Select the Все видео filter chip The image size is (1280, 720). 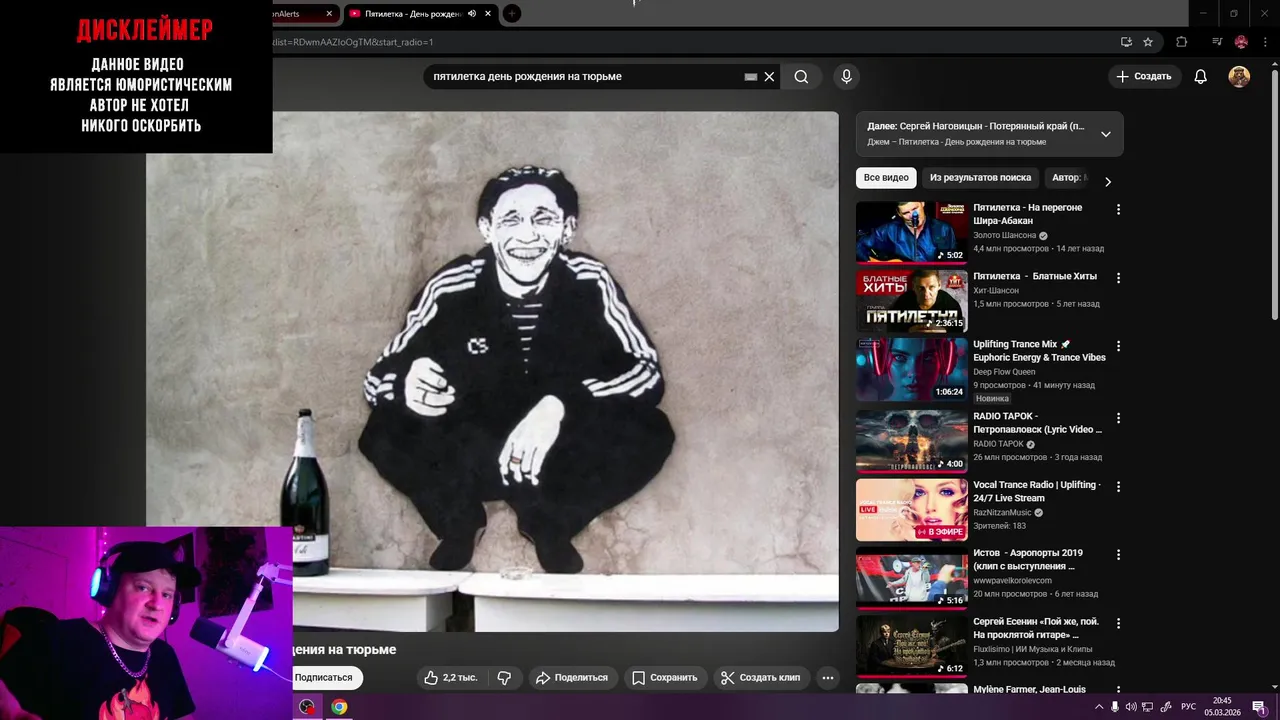(886, 178)
